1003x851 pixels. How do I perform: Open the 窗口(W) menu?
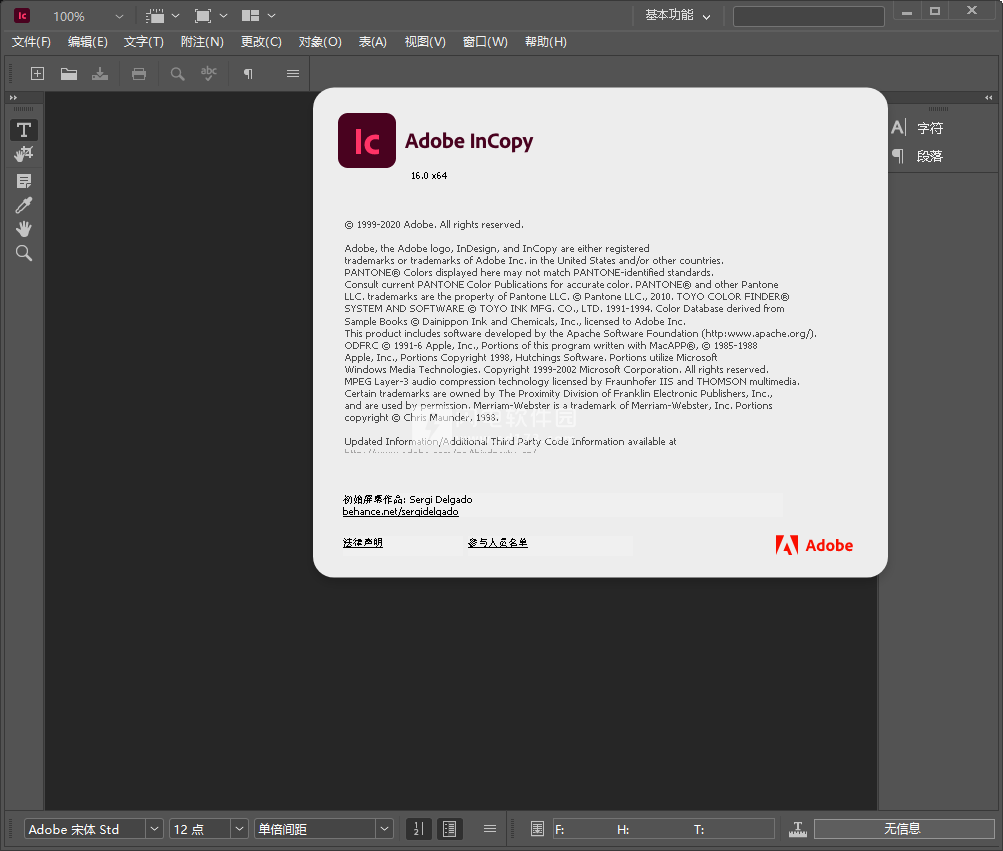point(486,42)
